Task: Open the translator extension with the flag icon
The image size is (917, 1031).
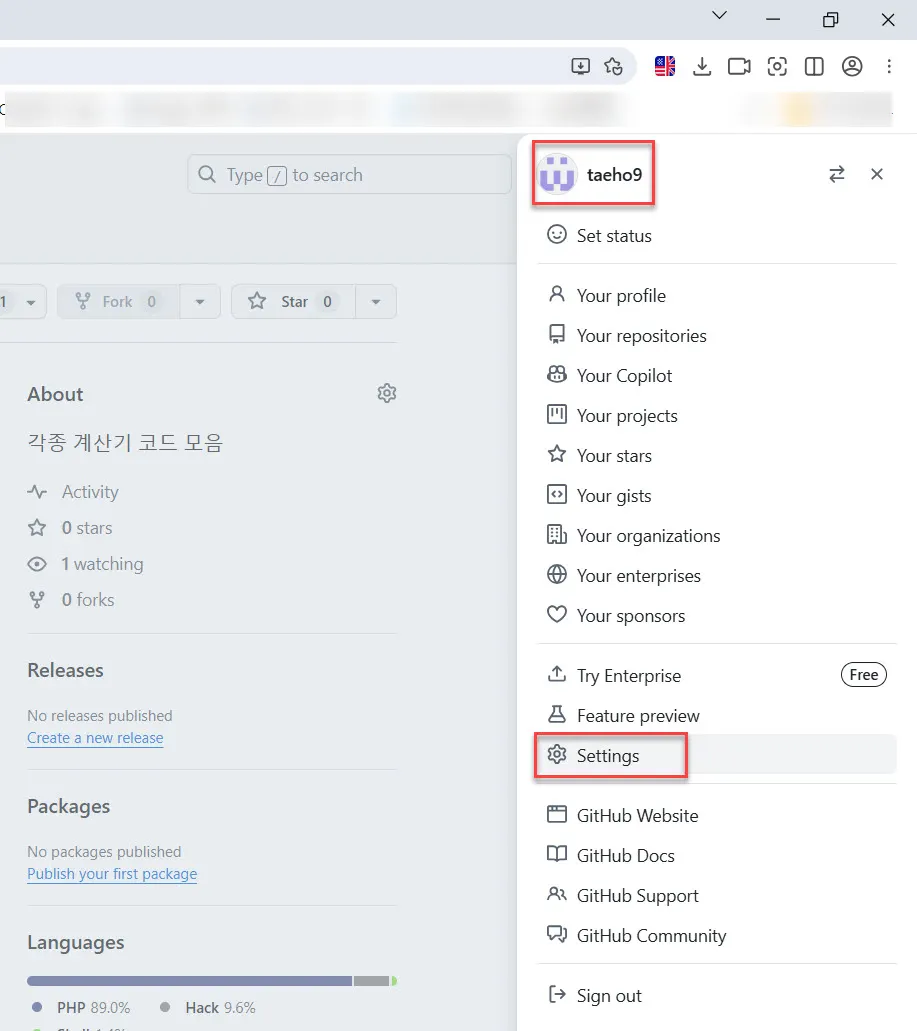Action: [x=664, y=66]
